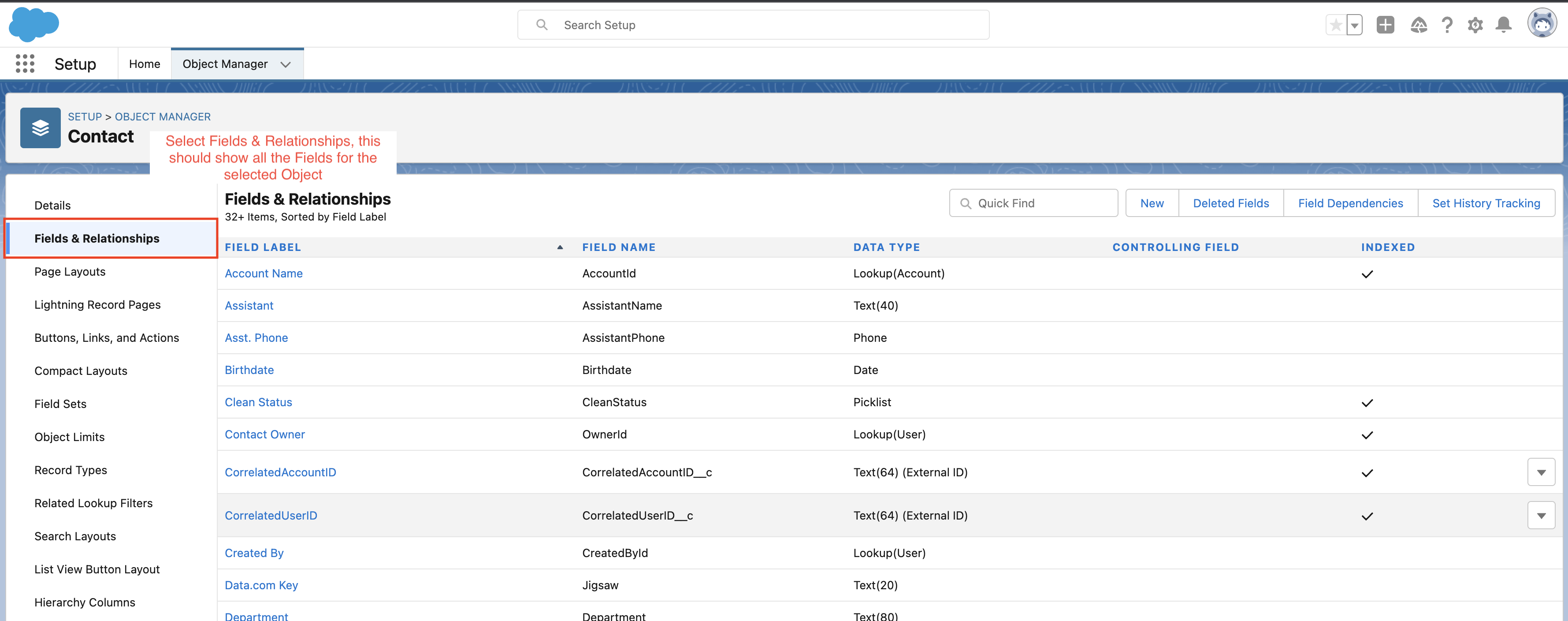This screenshot has height=621, width=1568.
Task: Select the Object Manager tab
Action: click(x=225, y=64)
